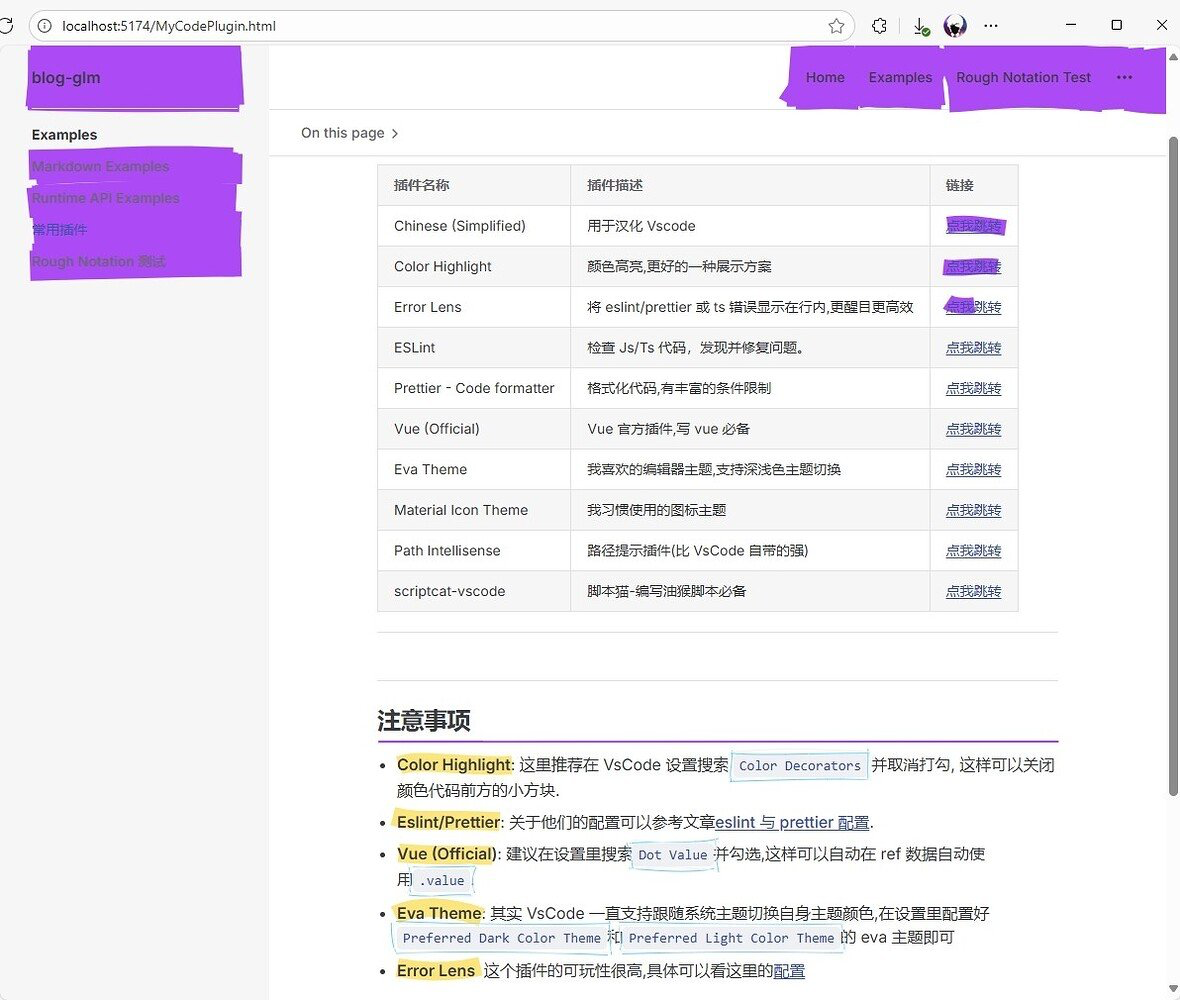Click the scriptcat-vscode table cell
The image size is (1180, 1000).
pos(474,591)
